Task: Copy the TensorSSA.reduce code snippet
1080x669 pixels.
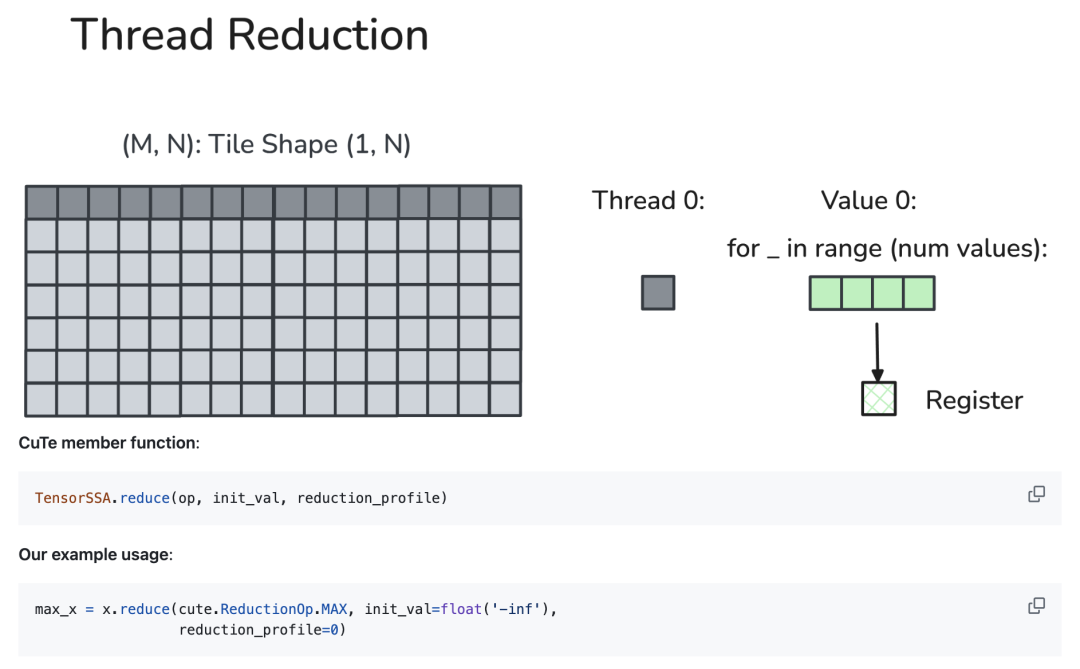Action: pyautogui.click(x=1036, y=494)
